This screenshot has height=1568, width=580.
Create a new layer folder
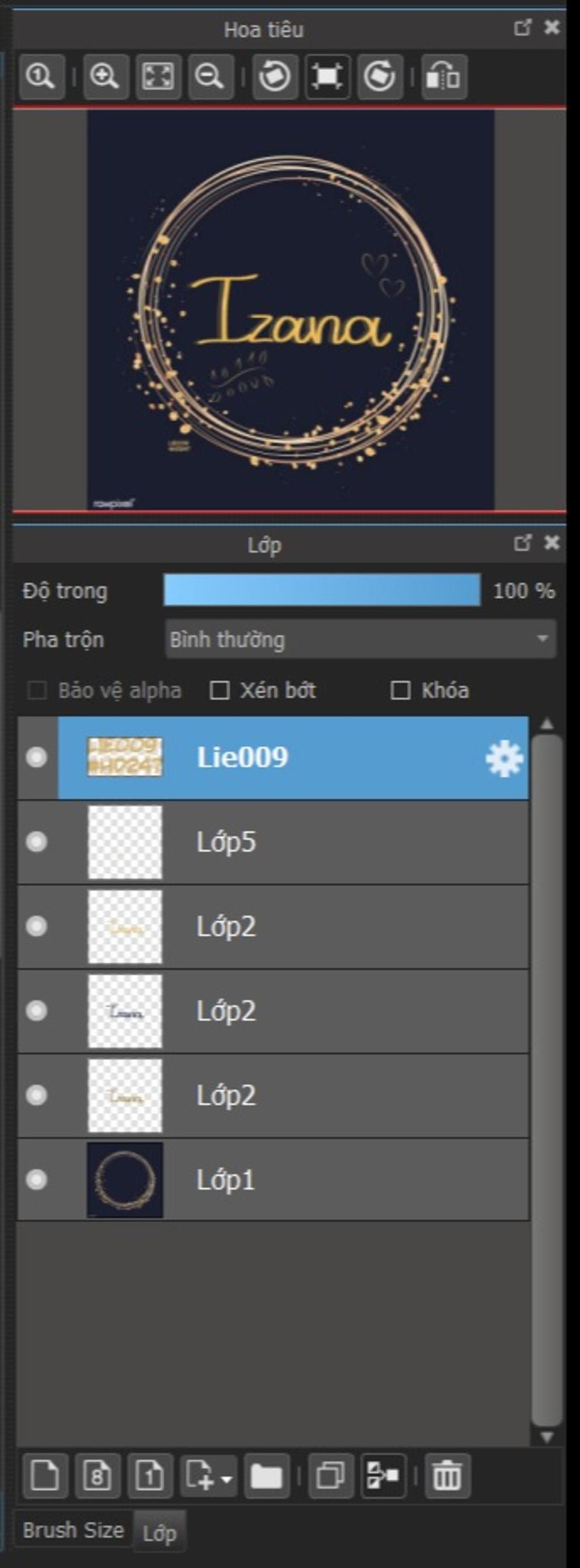tap(266, 1476)
